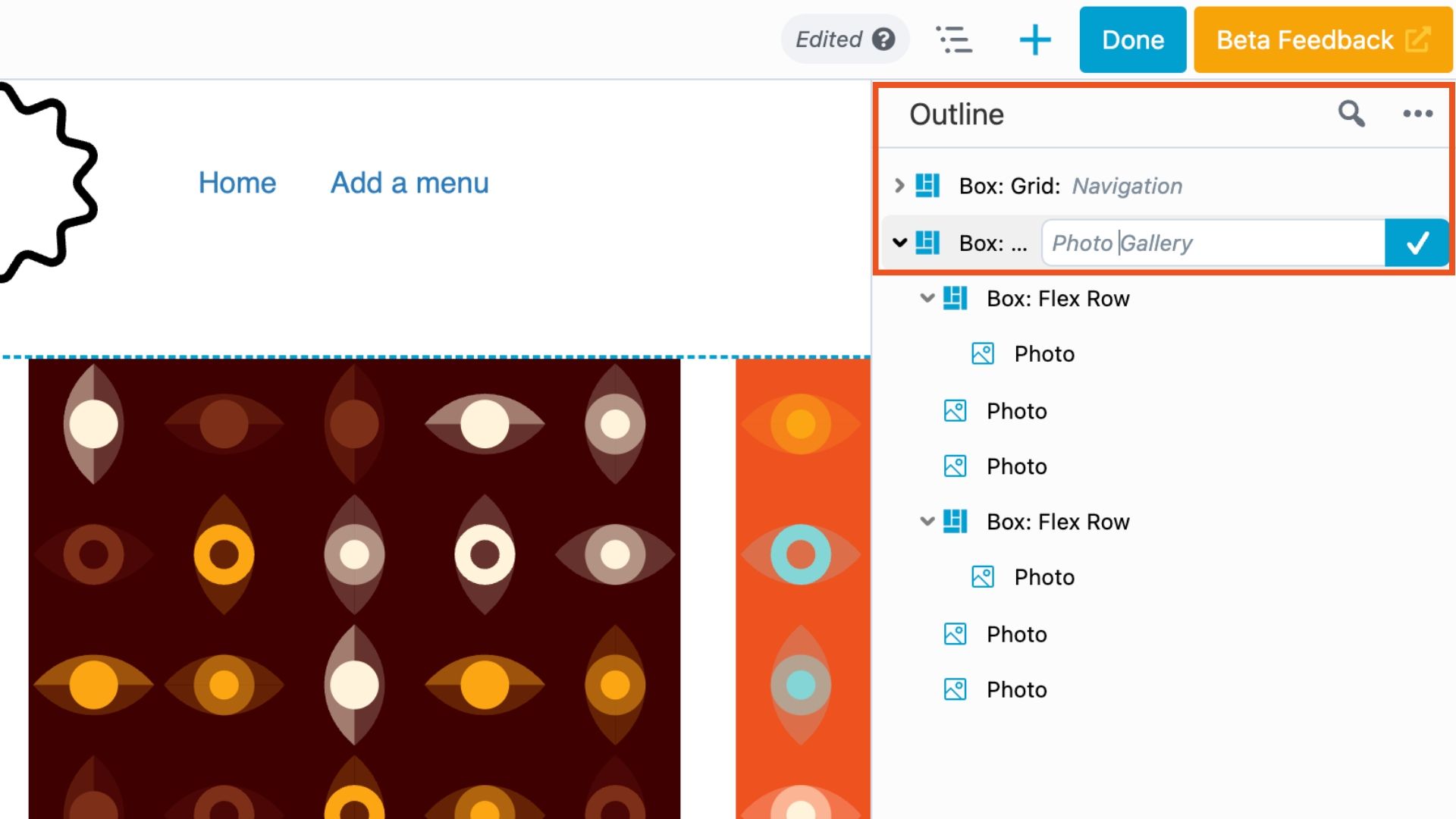The height and width of the screenshot is (819, 1456).
Task: Click the Box Grid Navigation module icon
Action: pyautogui.click(x=927, y=186)
